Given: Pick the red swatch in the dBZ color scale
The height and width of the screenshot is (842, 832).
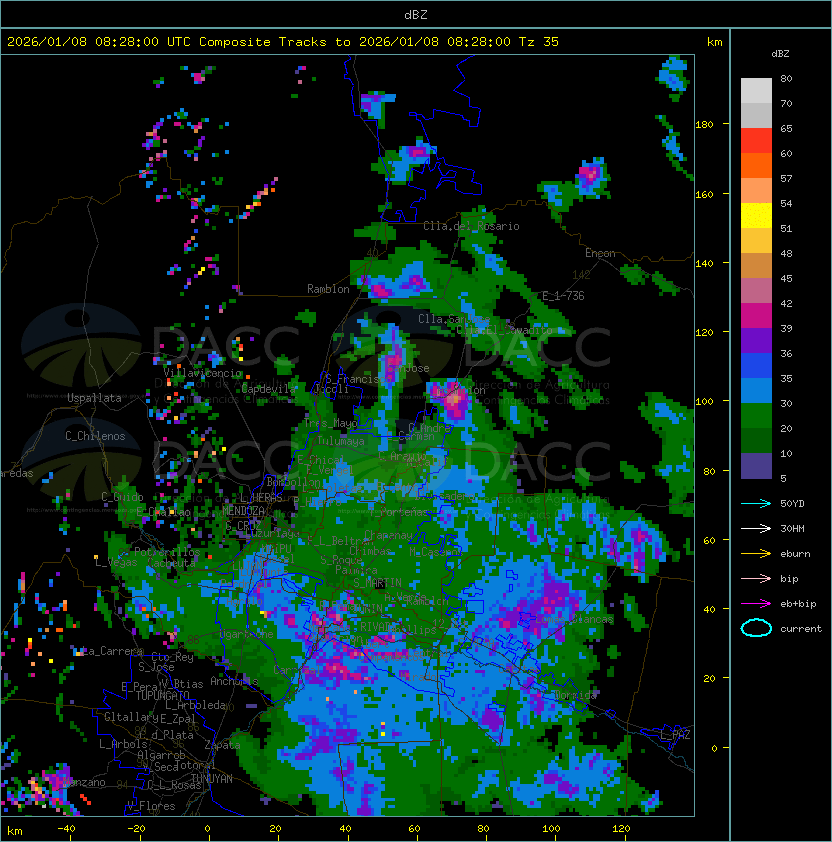Looking at the screenshot, I should (x=756, y=141).
